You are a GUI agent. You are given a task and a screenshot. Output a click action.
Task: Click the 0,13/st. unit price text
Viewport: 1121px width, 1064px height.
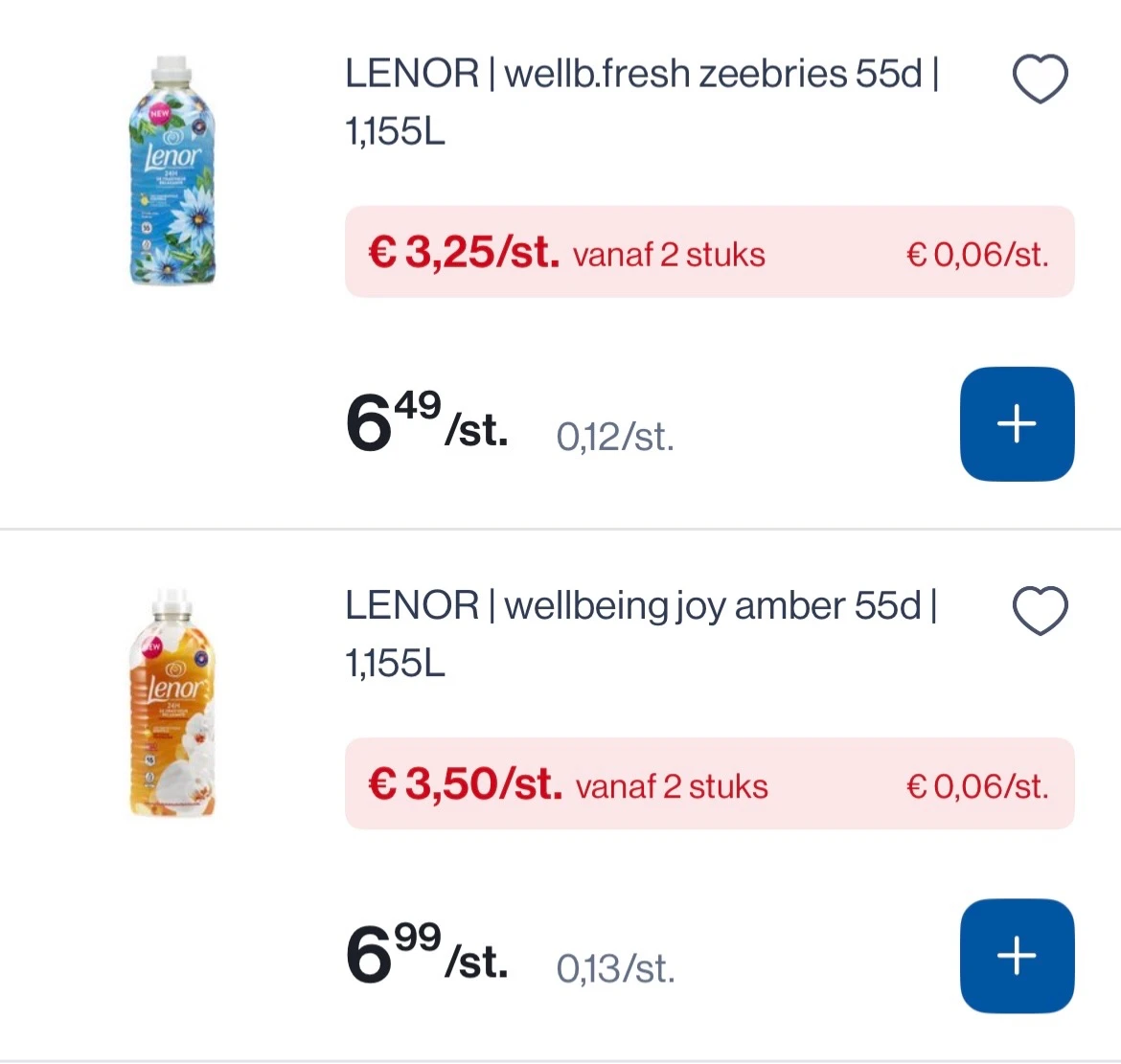tap(616, 968)
